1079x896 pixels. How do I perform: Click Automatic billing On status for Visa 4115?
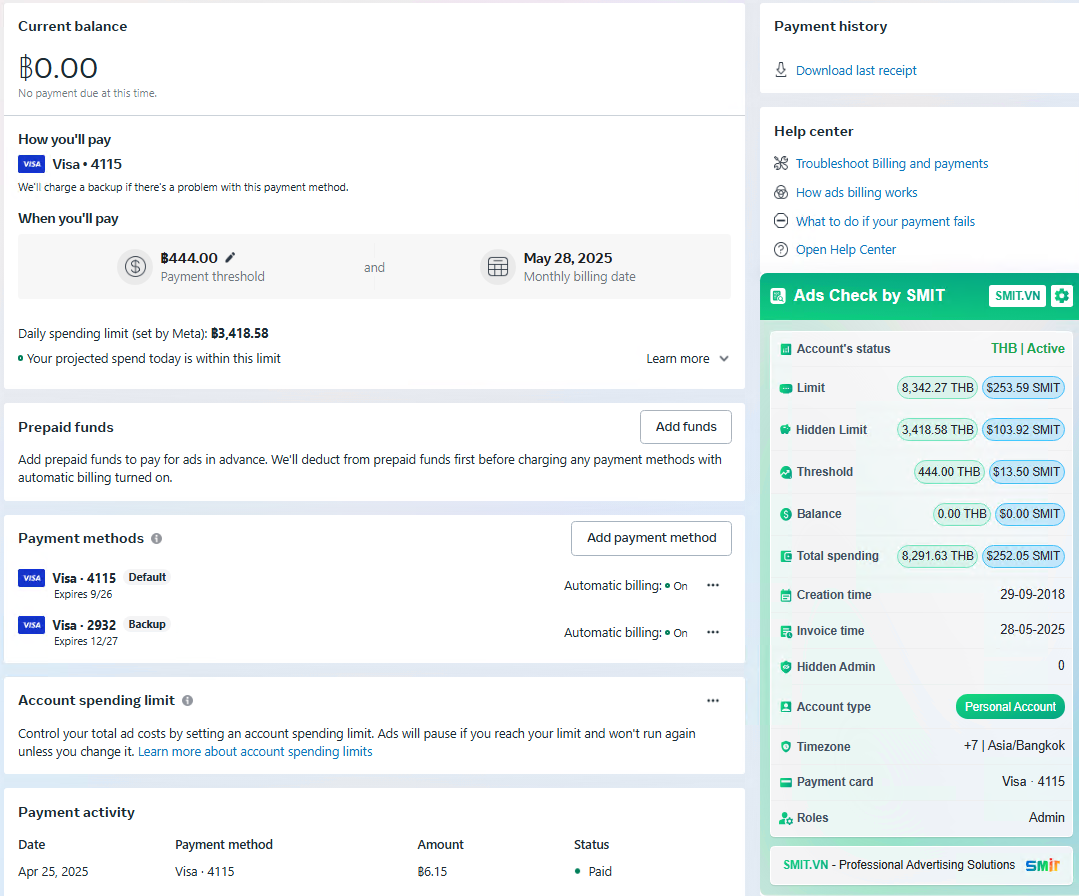[x=626, y=586]
